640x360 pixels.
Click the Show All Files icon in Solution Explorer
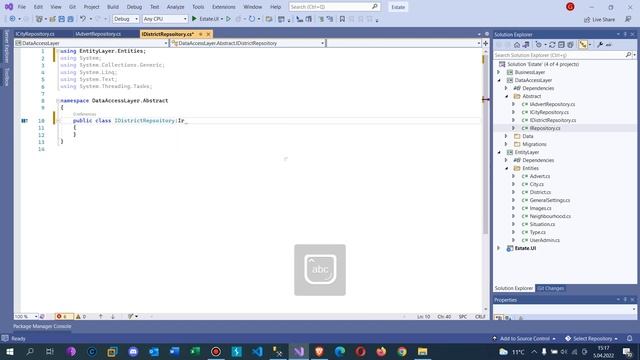click(x=570, y=45)
